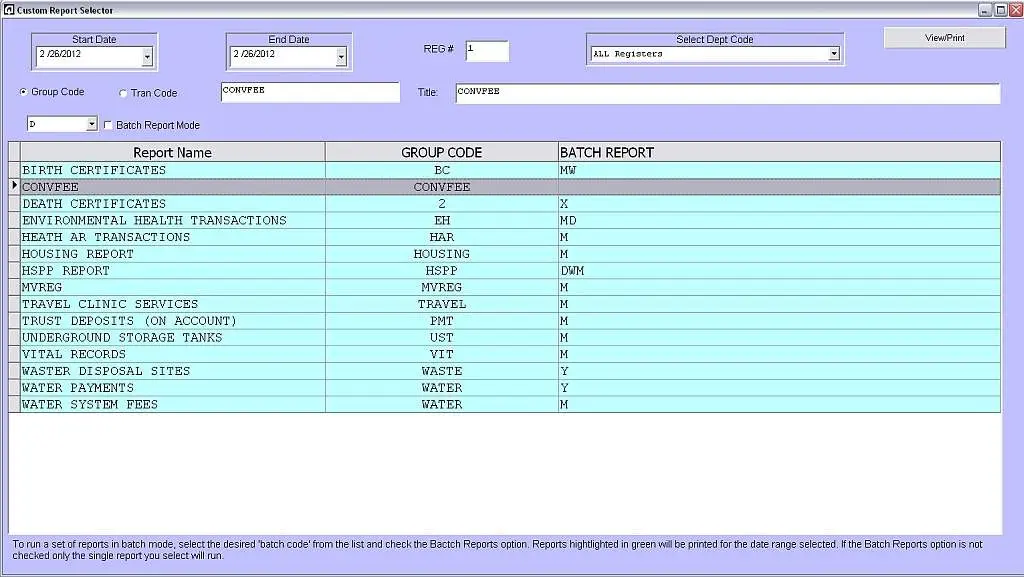Screen dimensions: 1024x577
Task: Click the BC group code cell
Action: pyautogui.click(x=441, y=170)
